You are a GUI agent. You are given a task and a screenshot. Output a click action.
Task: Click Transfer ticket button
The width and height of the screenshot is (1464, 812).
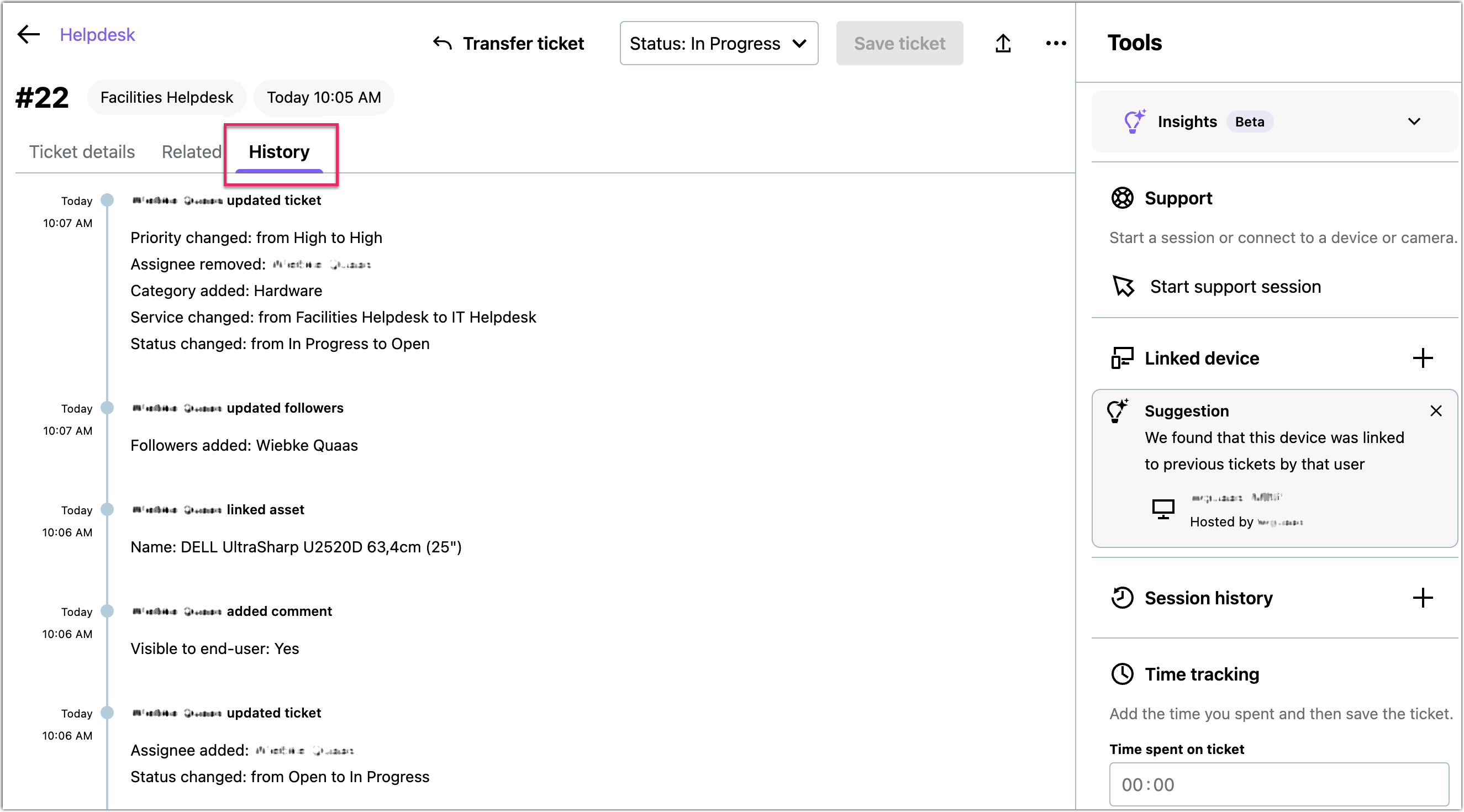508,43
